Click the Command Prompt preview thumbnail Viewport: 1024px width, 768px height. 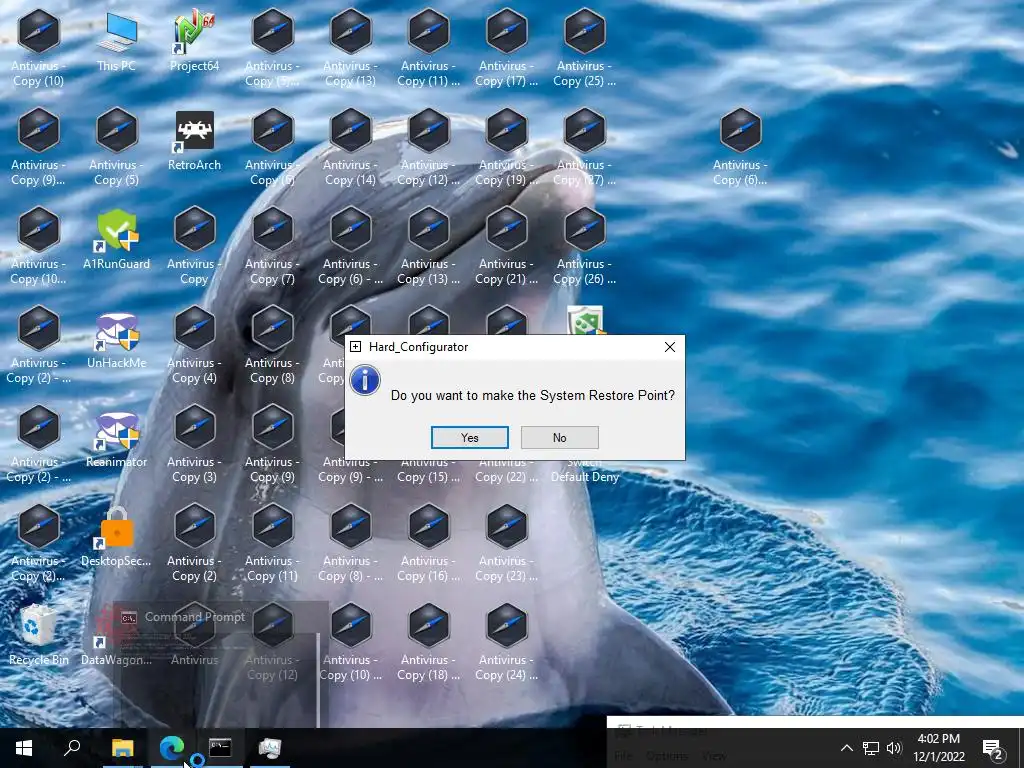click(220, 665)
